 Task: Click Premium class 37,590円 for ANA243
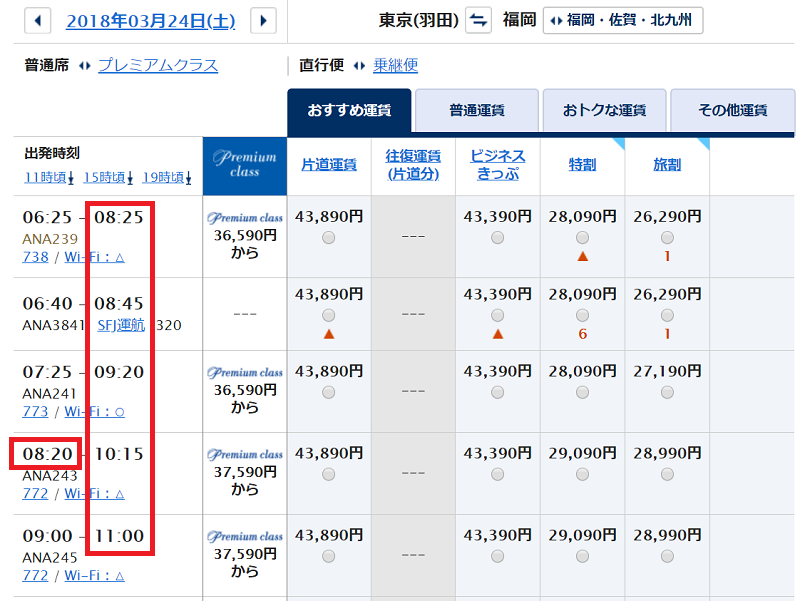(245, 472)
